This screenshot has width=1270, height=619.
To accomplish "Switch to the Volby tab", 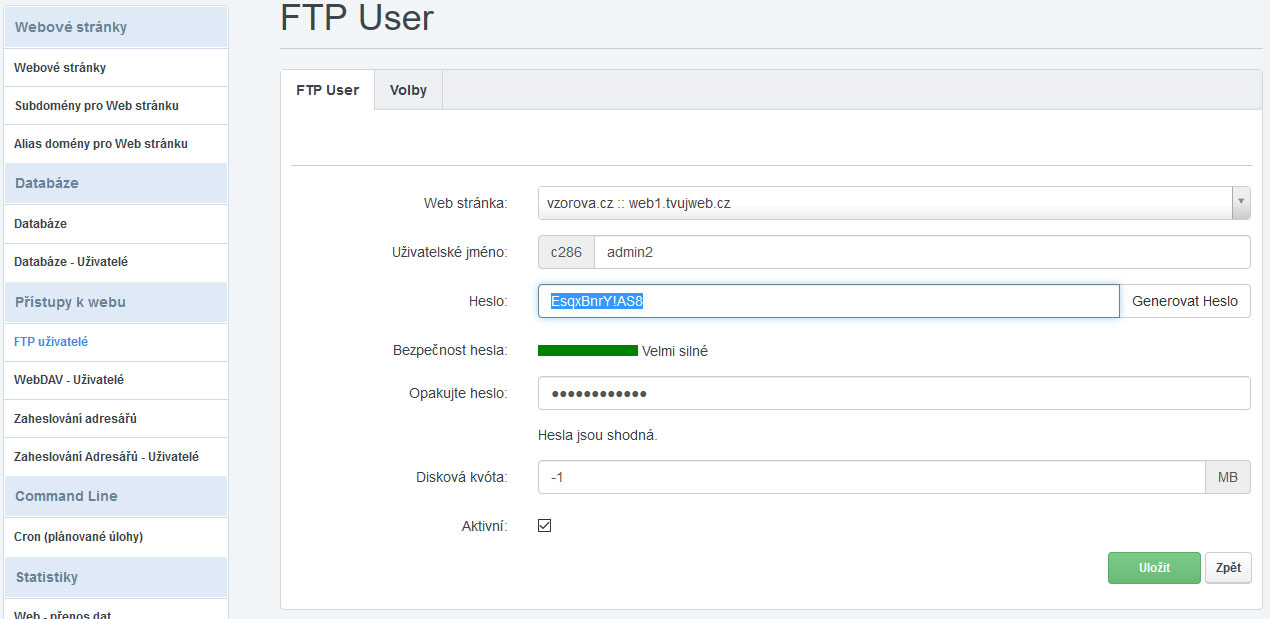I will pyautogui.click(x=408, y=90).
